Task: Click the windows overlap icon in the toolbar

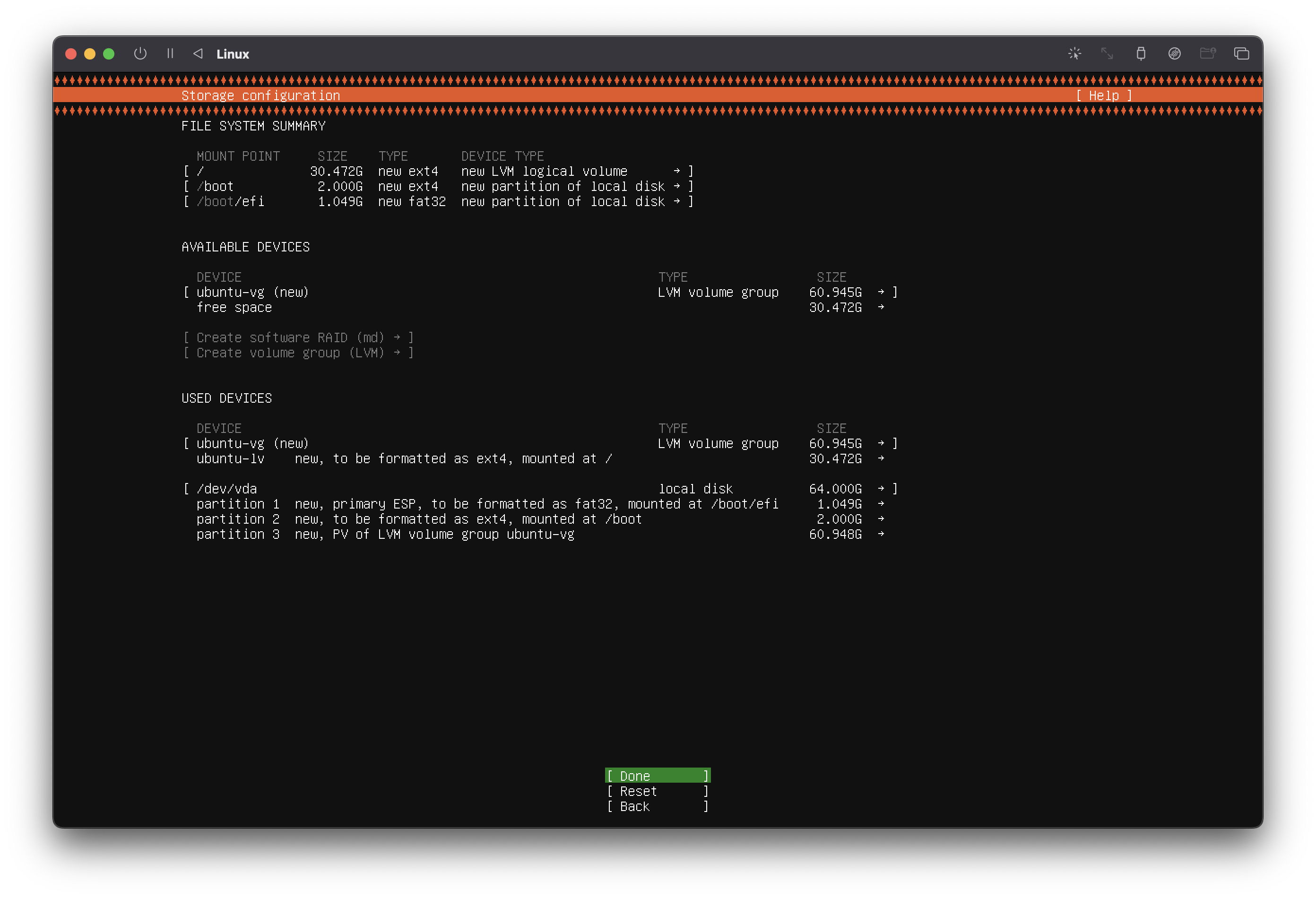Action: [x=1241, y=54]
